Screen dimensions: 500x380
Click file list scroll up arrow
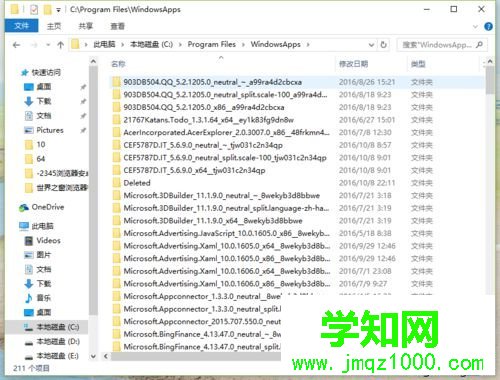point(490,62)
